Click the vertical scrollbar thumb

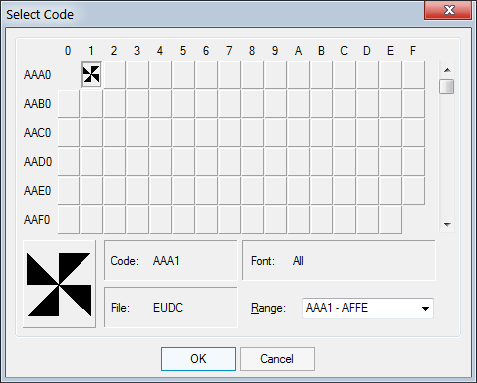pyautogui.click(x=447, y=87)
